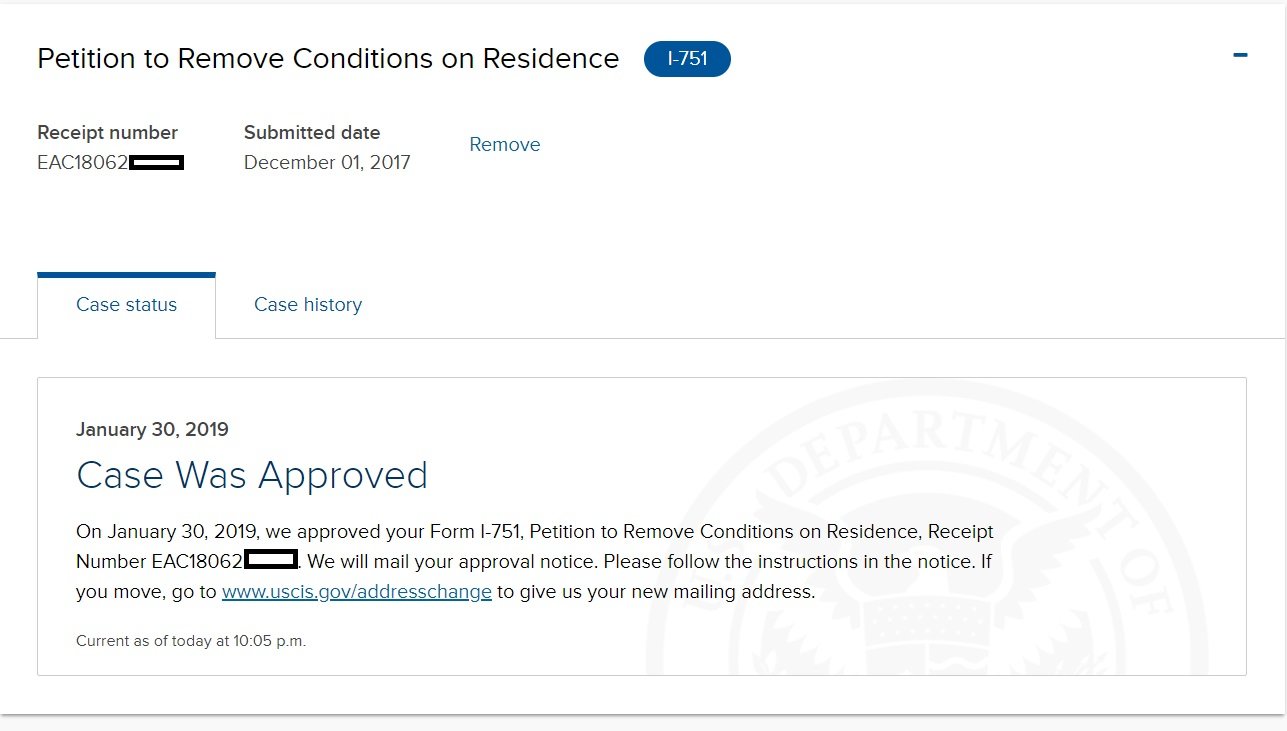Image resolution: width=1287 pixels, height=731 pixels.
Task: Open the www.uscis.gov/addresschange link
Action: click(357, 591)
